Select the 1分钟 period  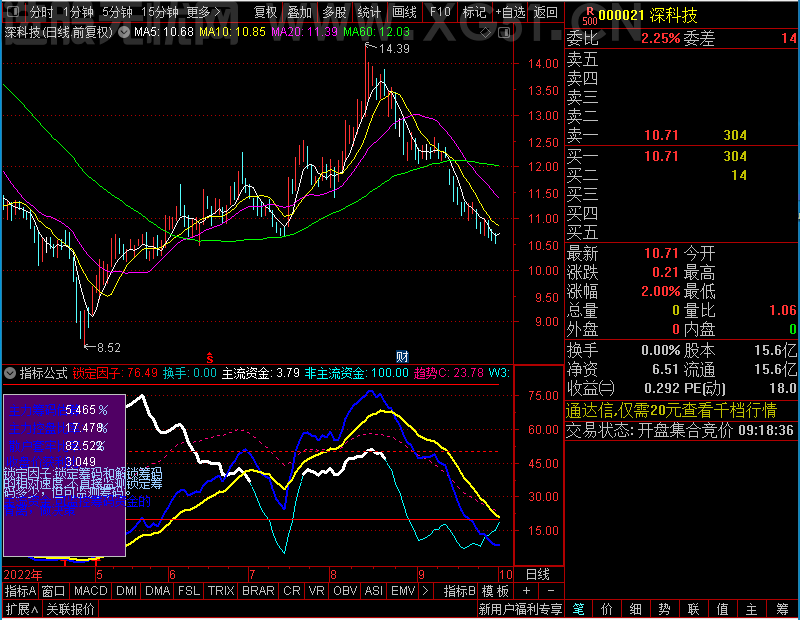78,12
